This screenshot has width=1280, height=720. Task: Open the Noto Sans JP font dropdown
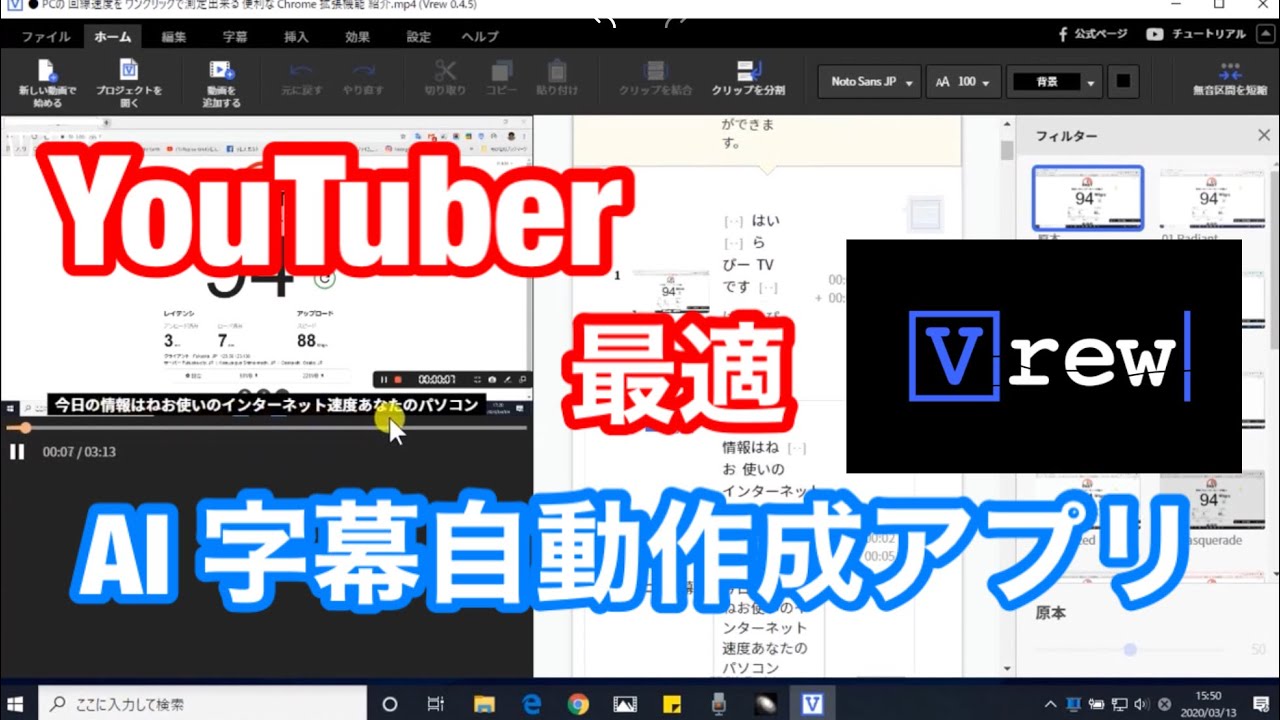click(869, 82)
